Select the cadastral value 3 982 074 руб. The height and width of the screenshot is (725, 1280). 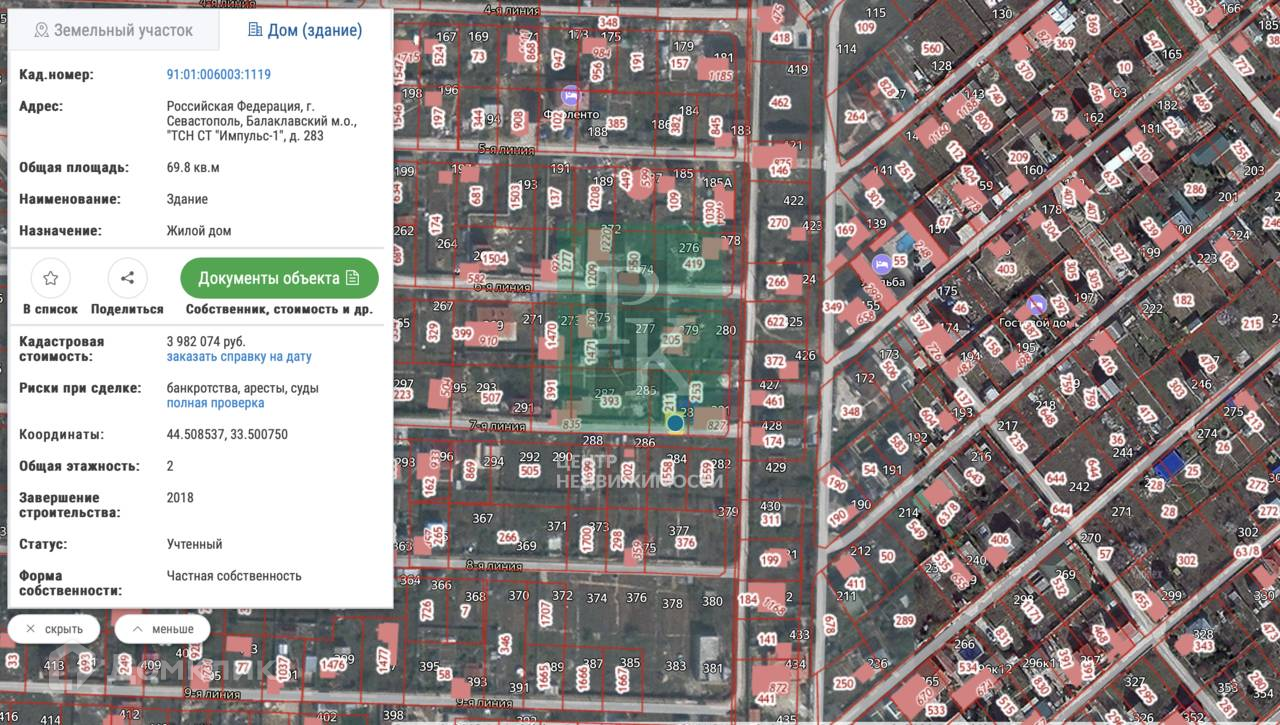pos(206,341)
